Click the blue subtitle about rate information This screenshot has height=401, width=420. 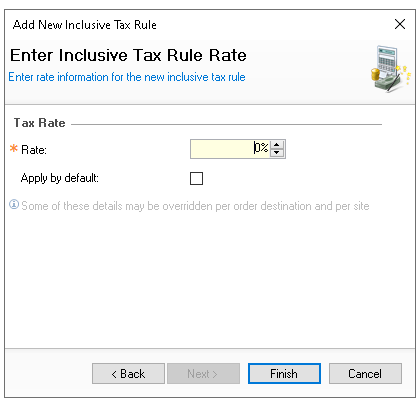click(127, 77)
